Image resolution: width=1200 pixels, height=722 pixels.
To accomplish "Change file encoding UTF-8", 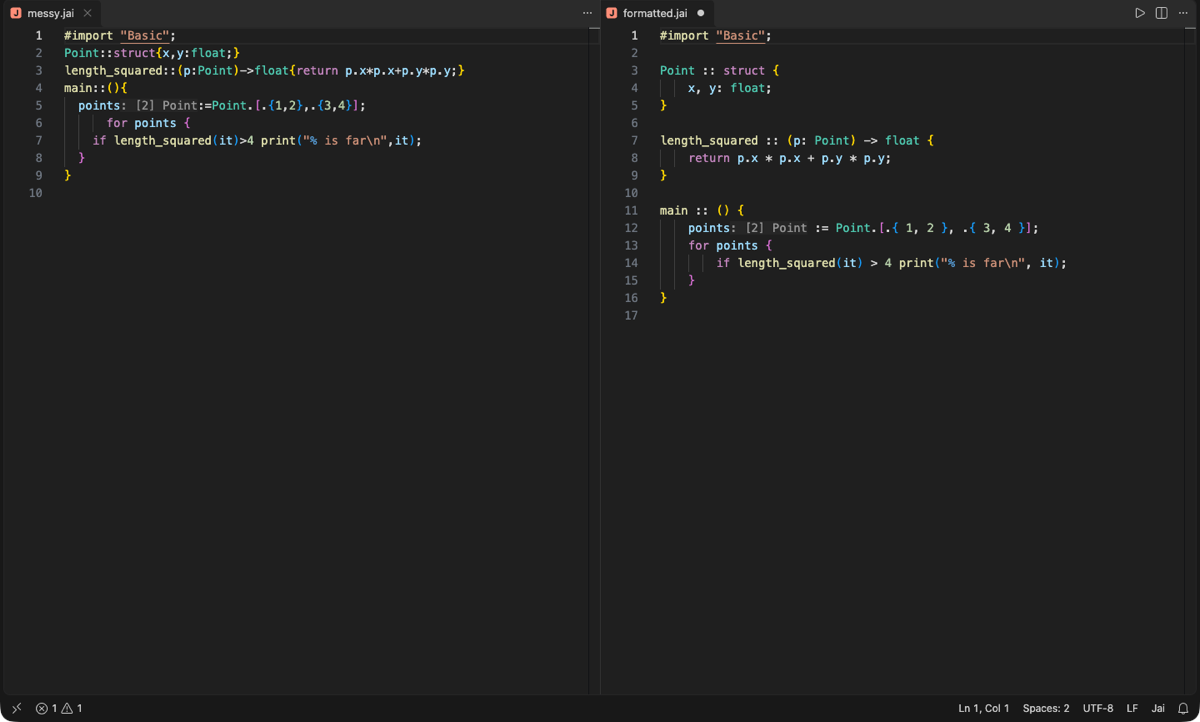I will click(1098, 708).
